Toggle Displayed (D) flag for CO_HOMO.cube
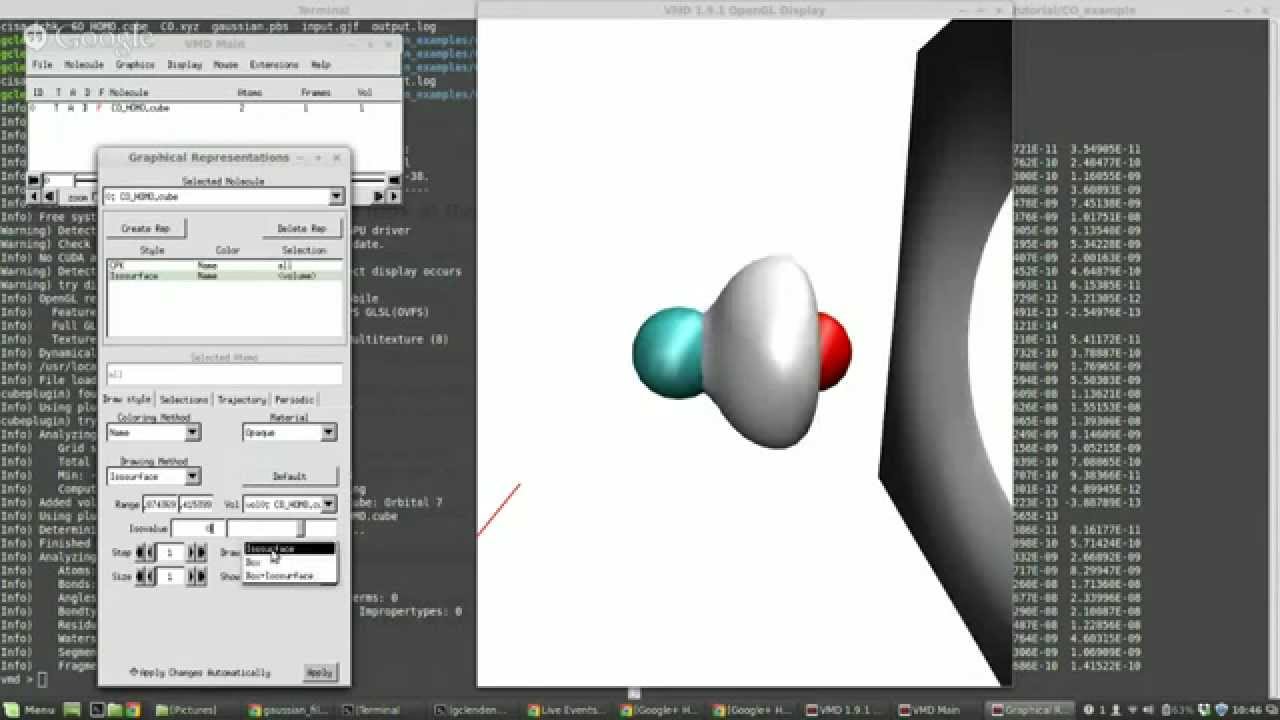Screen dimensions: 1280x720 [85, 107]
